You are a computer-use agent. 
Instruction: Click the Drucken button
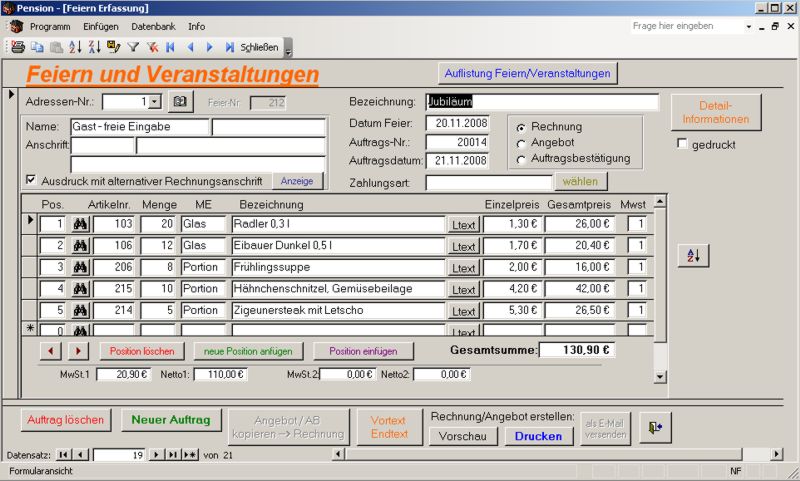point(538,437)
